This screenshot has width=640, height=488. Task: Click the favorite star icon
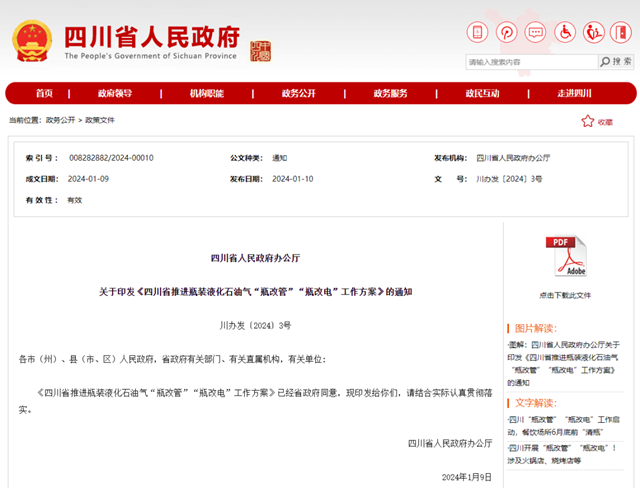pos(587,121)
